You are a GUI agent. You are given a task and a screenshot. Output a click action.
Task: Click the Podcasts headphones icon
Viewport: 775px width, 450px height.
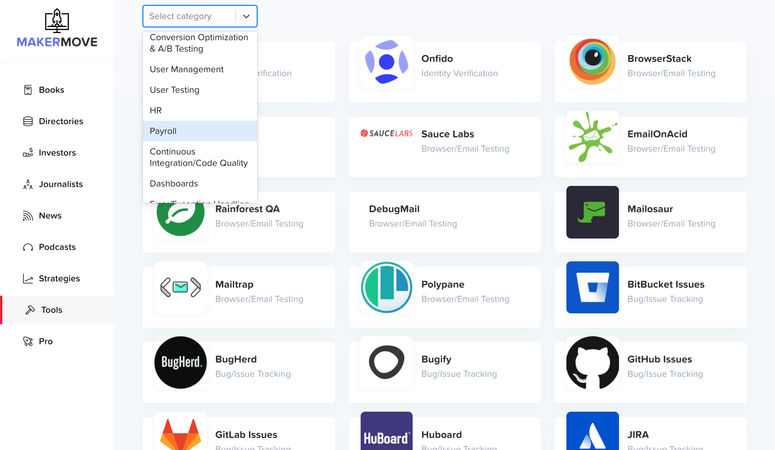point(28,247)
